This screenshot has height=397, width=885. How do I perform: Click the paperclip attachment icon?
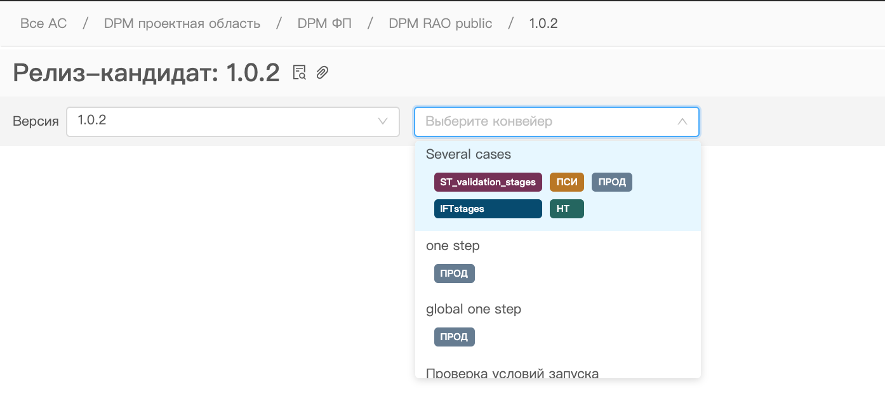pyautogui.click(x=322, y=72)
